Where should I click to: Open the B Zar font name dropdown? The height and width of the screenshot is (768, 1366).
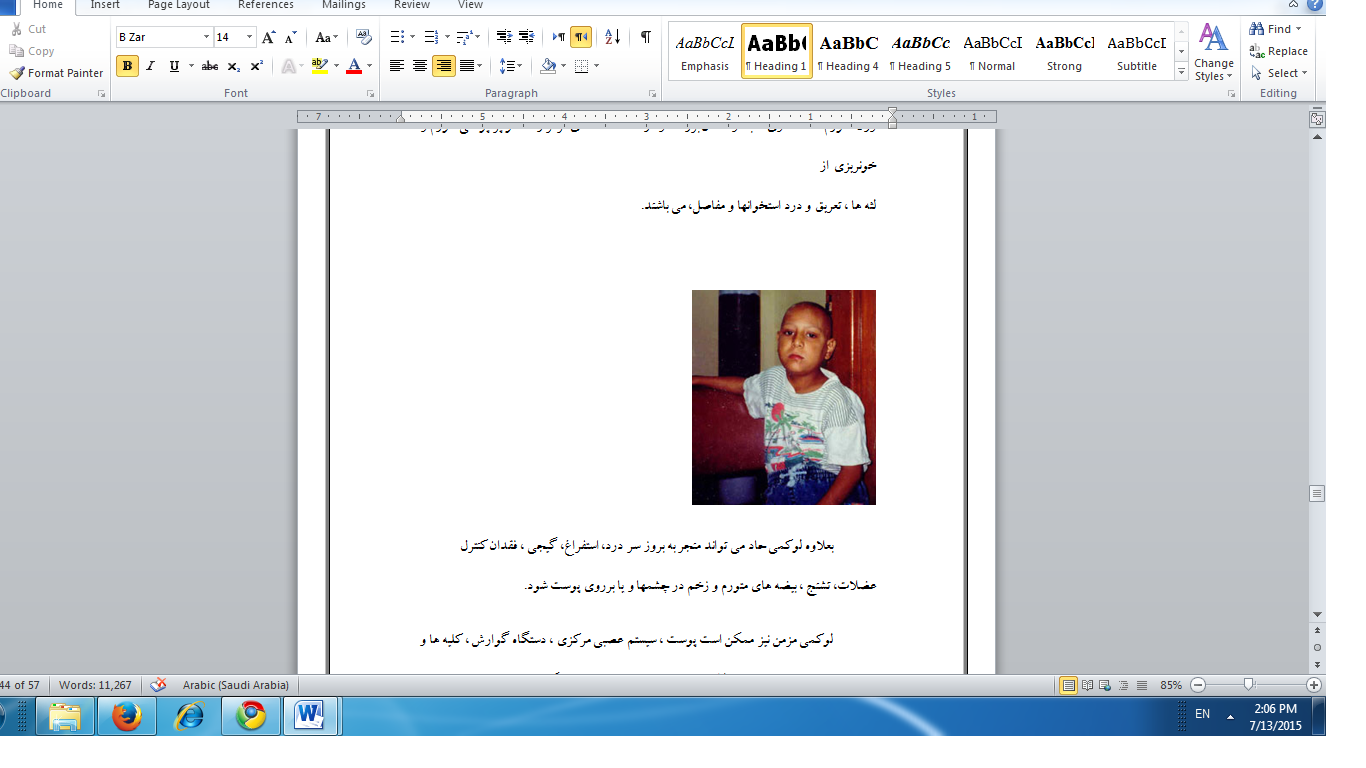(x=207, y=37)
